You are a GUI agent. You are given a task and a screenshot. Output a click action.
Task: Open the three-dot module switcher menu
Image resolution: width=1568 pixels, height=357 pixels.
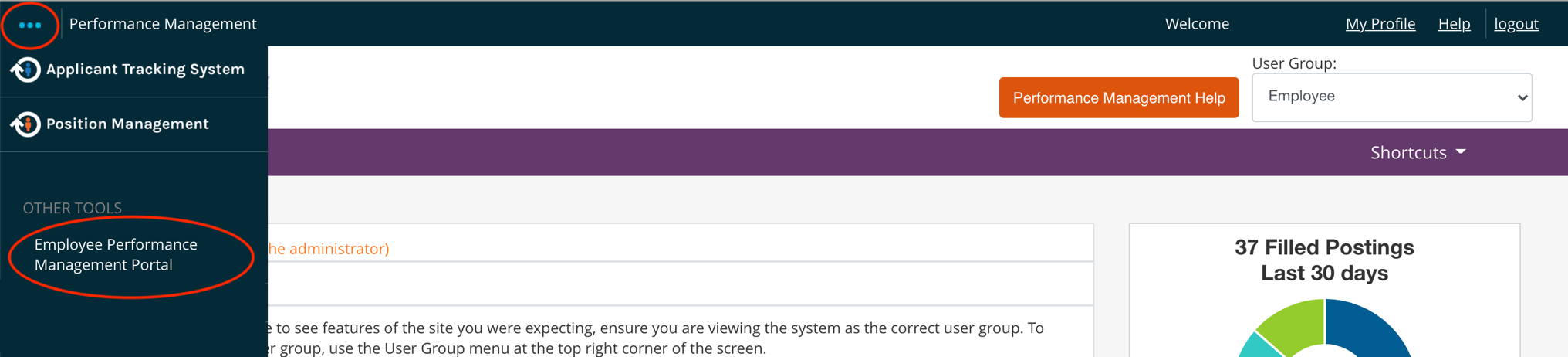click(x=30, y=25)
